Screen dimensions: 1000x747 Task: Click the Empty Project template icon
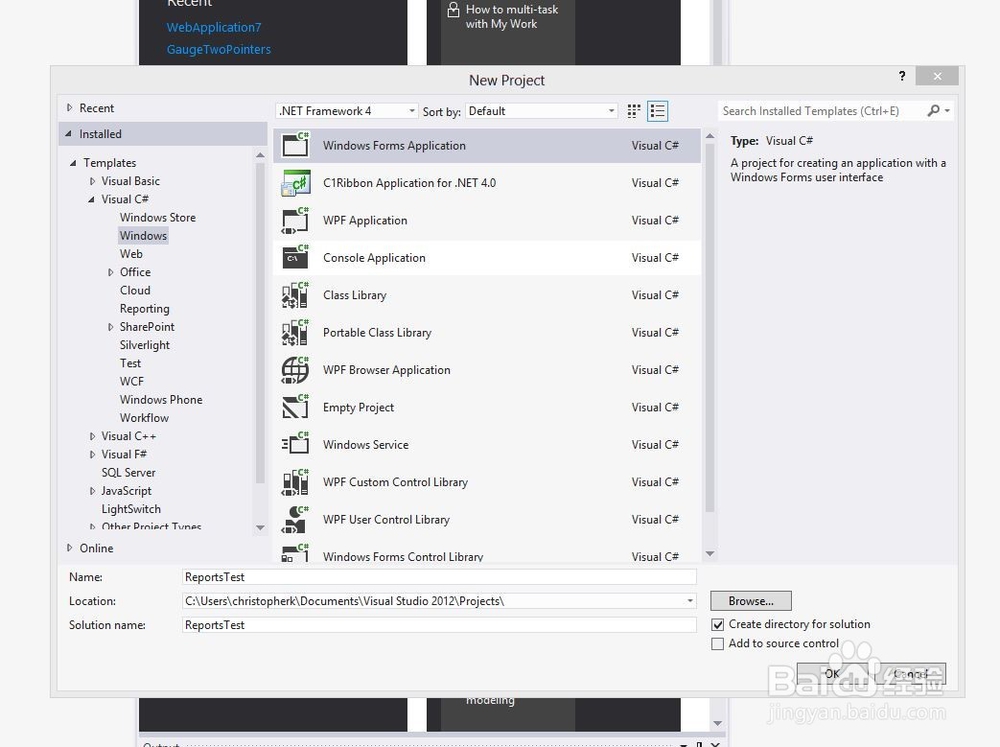point(295,407)
